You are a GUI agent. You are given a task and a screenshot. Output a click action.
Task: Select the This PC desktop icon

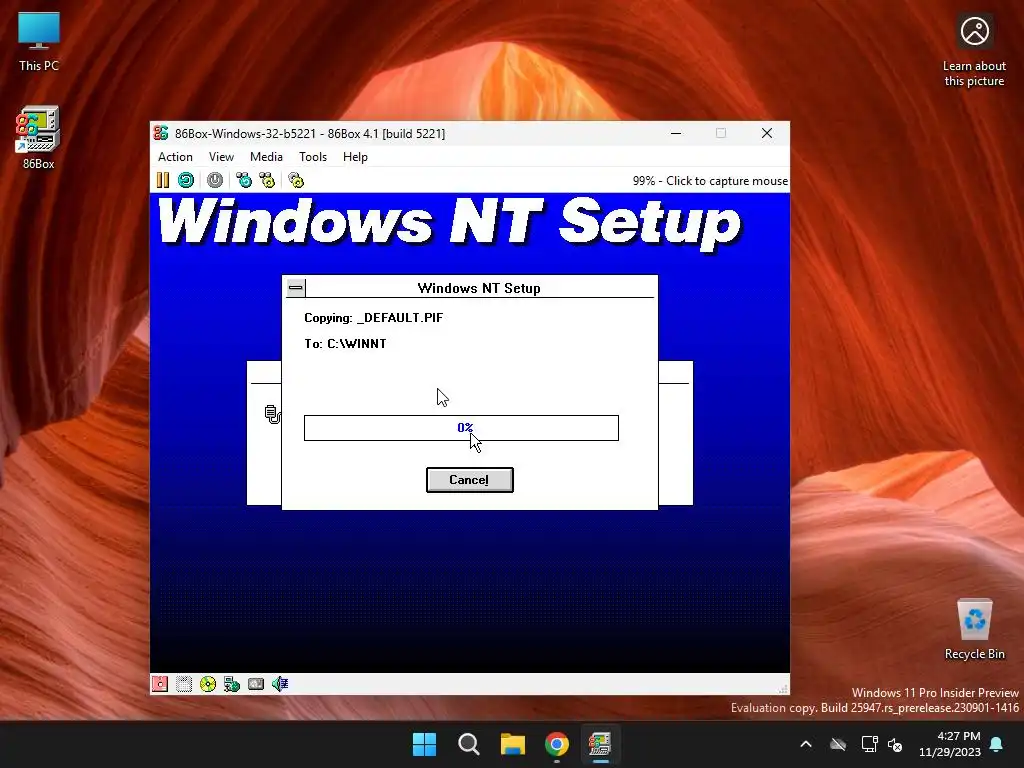click(39, 41)
